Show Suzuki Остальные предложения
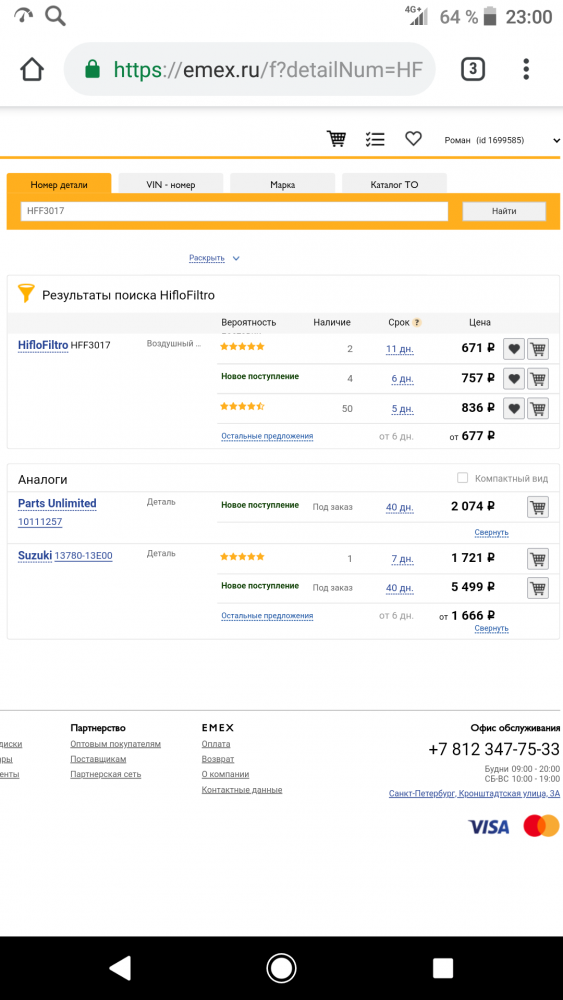 pyautogui.click(x=267, y=616)
